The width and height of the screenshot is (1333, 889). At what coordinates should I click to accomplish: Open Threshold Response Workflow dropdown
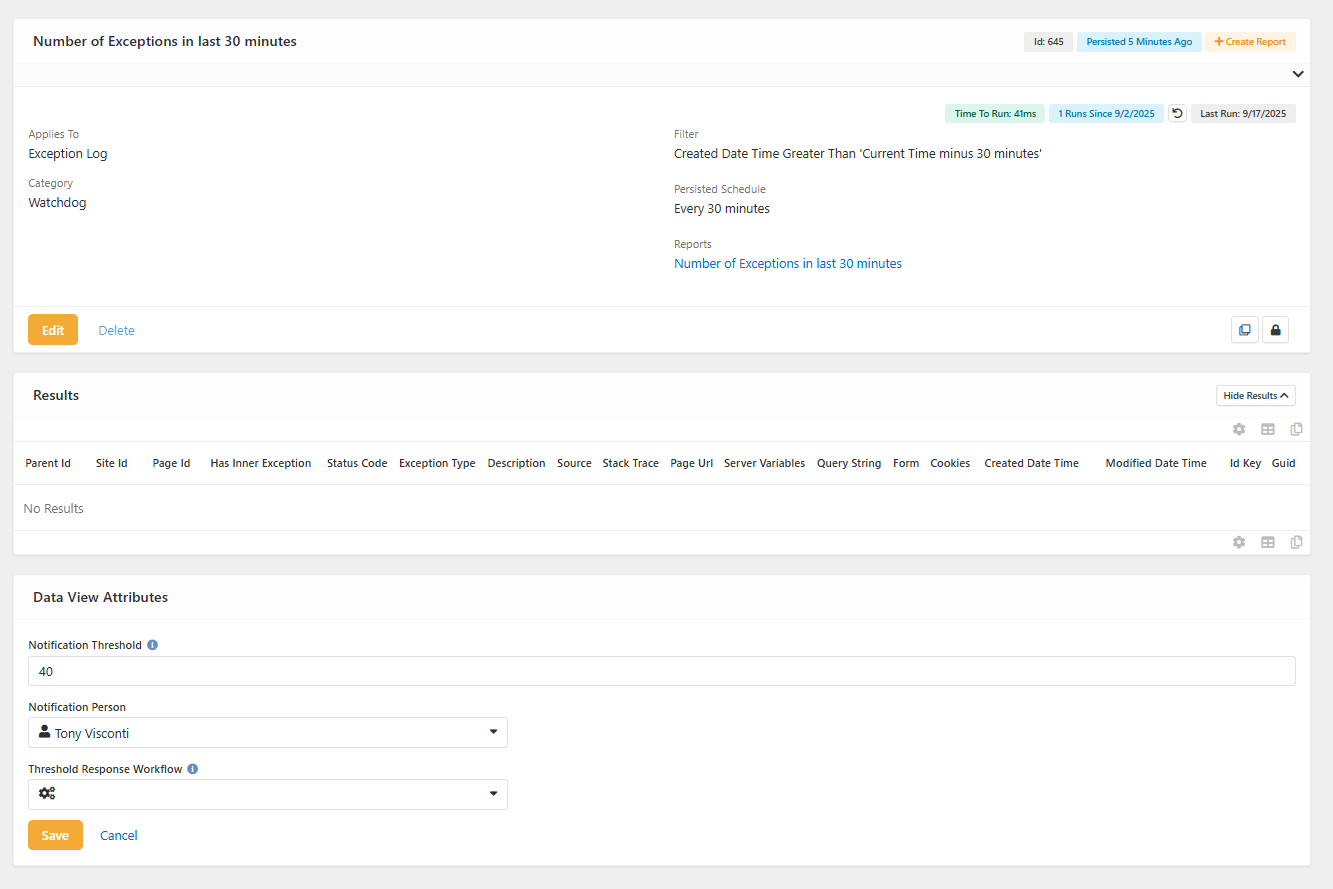pos(268,794)
